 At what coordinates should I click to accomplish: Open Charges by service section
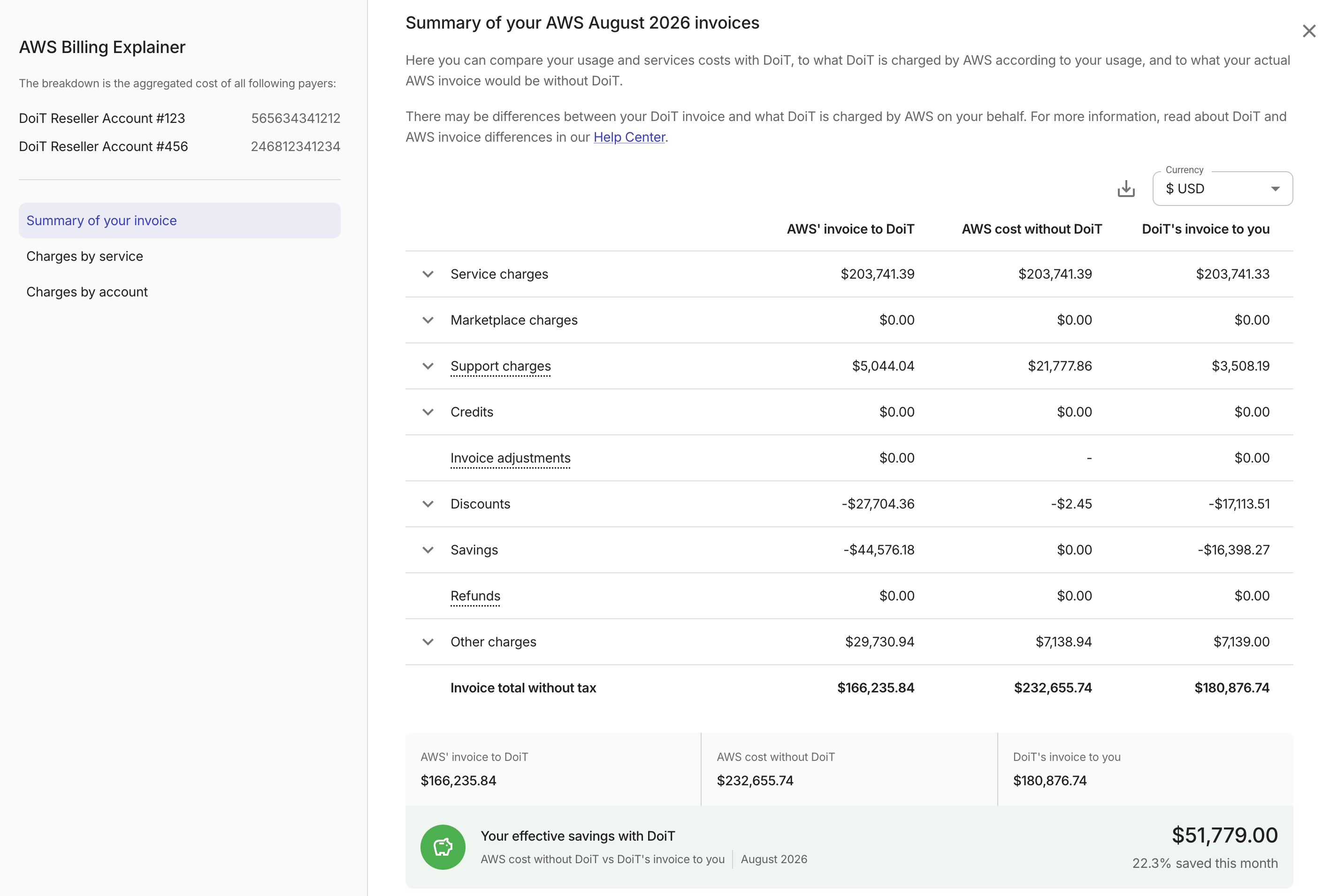point(179,256)
